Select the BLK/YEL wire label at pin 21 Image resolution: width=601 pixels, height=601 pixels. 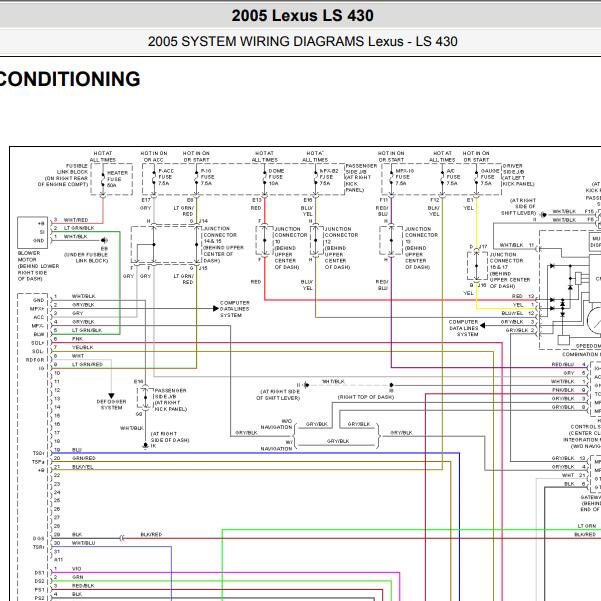point(83,467)
